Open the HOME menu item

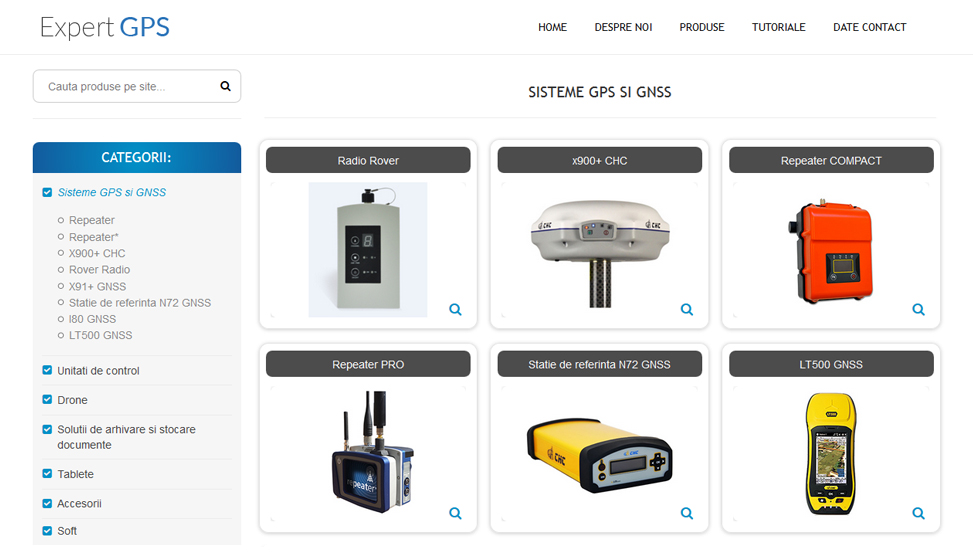pos(552,27)
